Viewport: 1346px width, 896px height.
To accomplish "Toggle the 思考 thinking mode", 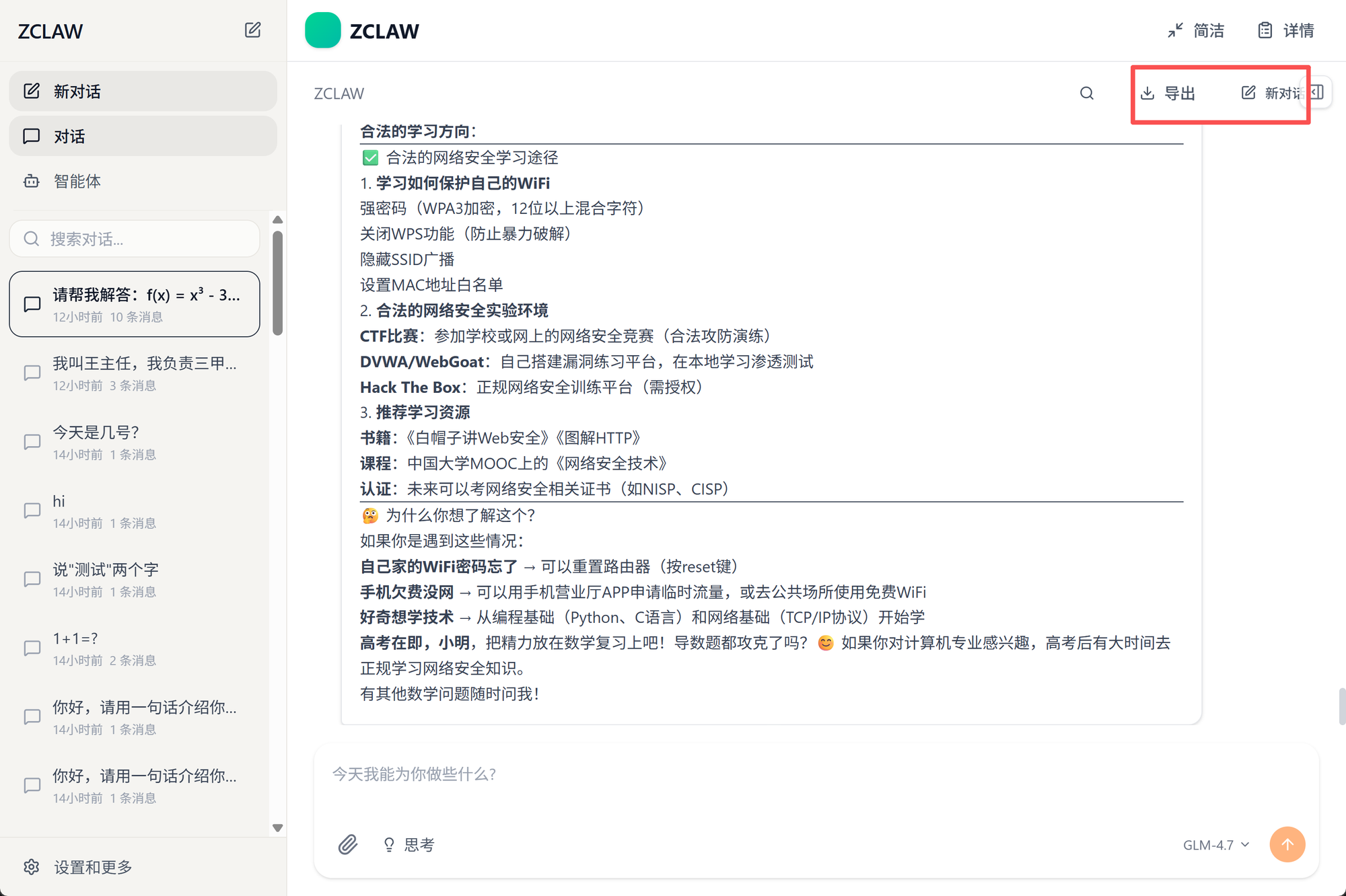I will (x=409, y=845).
